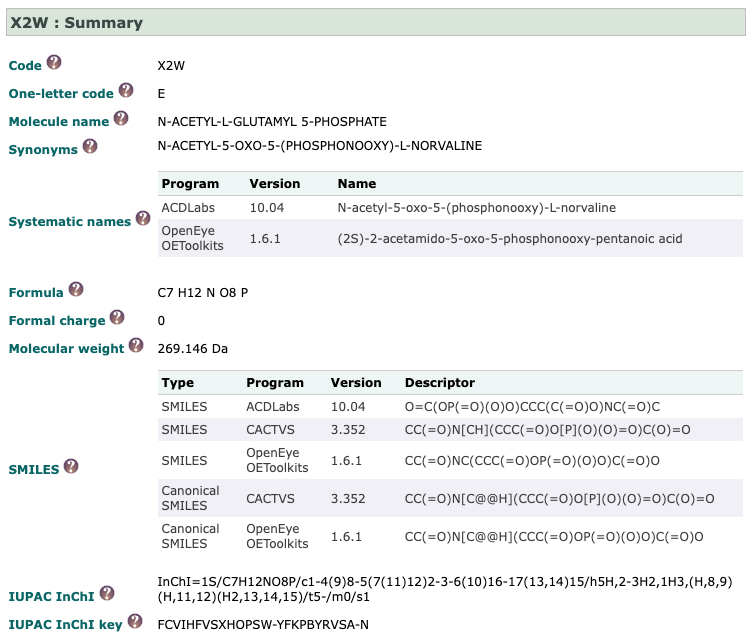Click the Descriptor column header in SMILES table
The width and height of the screenshot is (755, 643).
click(439, 383)
